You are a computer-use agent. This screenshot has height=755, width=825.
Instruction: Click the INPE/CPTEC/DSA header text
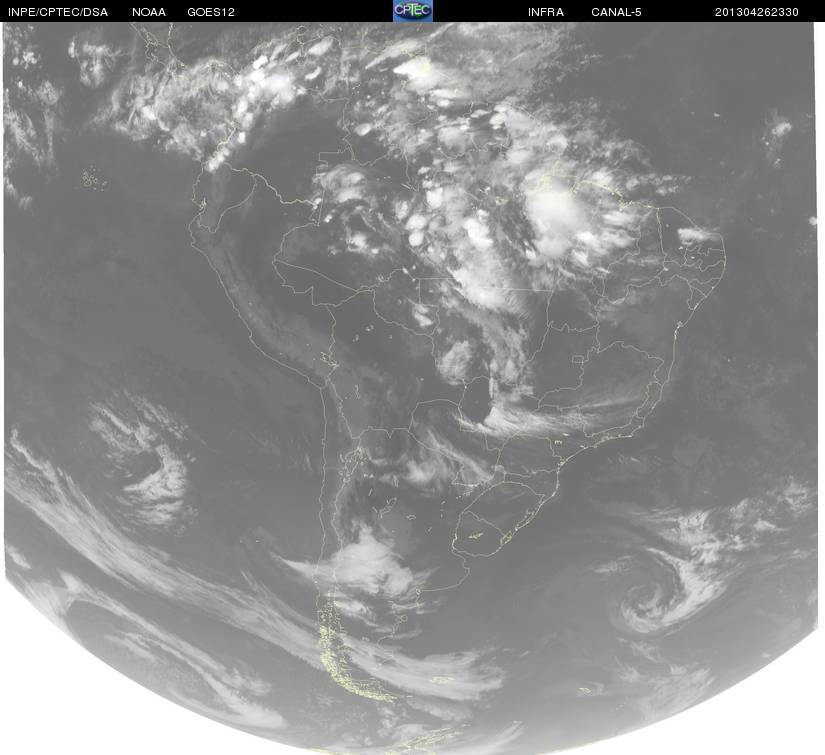click(58, 12)
